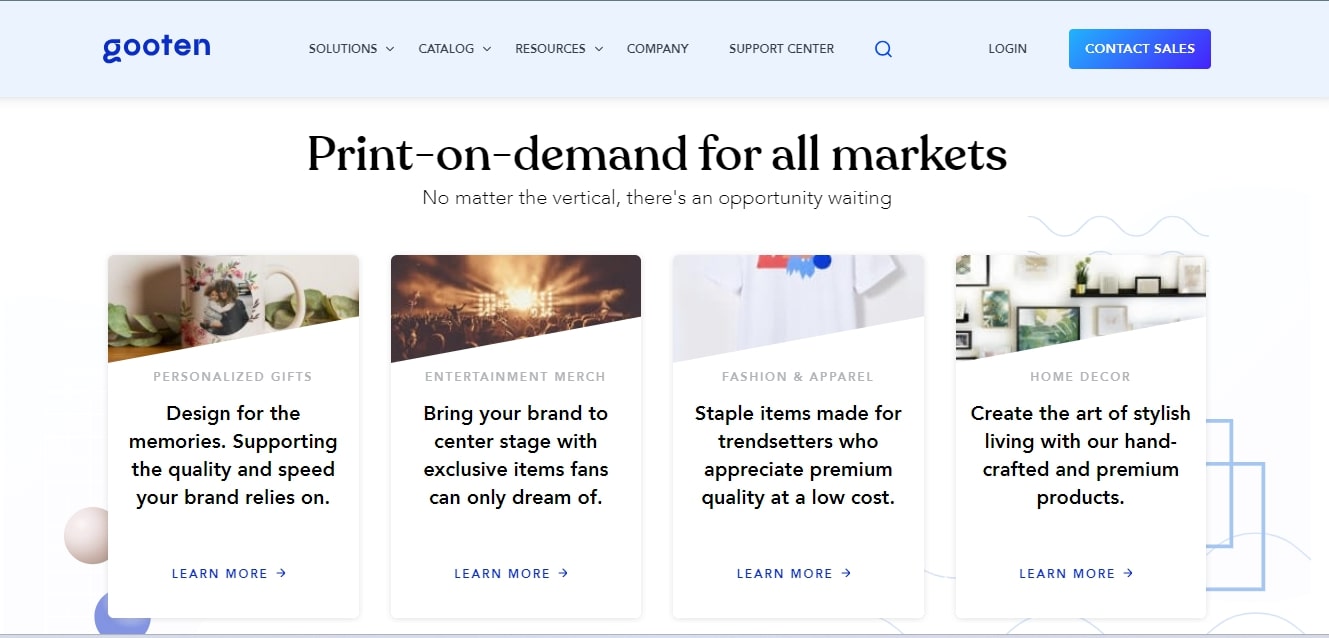Screen dimensions: 1329x638
Task: Open the Resources nav item
Action: pyautogui.click(x=550, y=49)
